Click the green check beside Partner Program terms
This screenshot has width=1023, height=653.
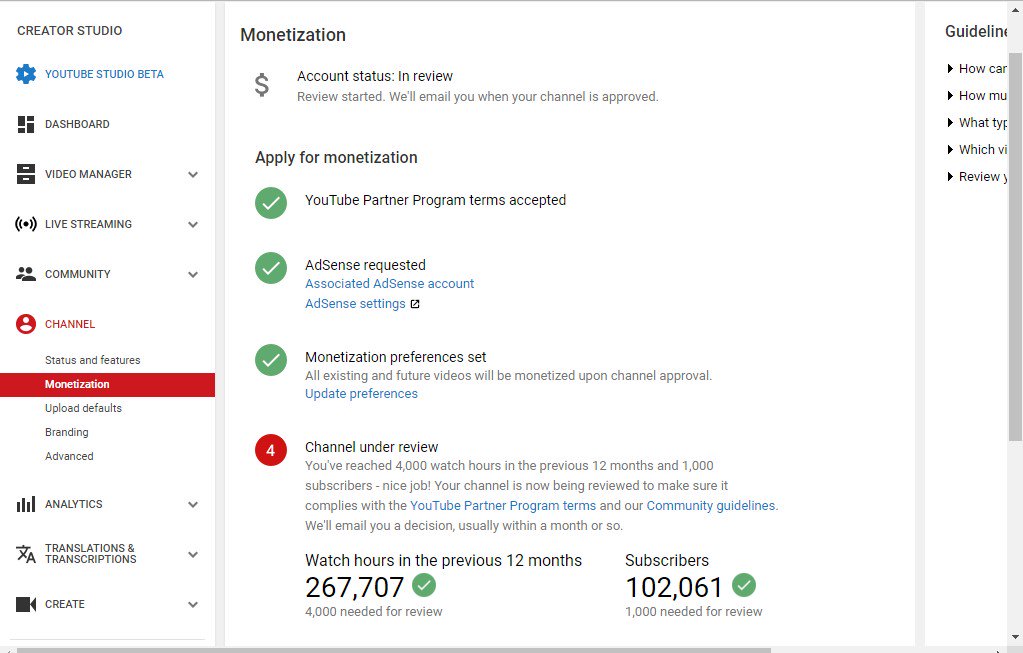click(271, 203)
